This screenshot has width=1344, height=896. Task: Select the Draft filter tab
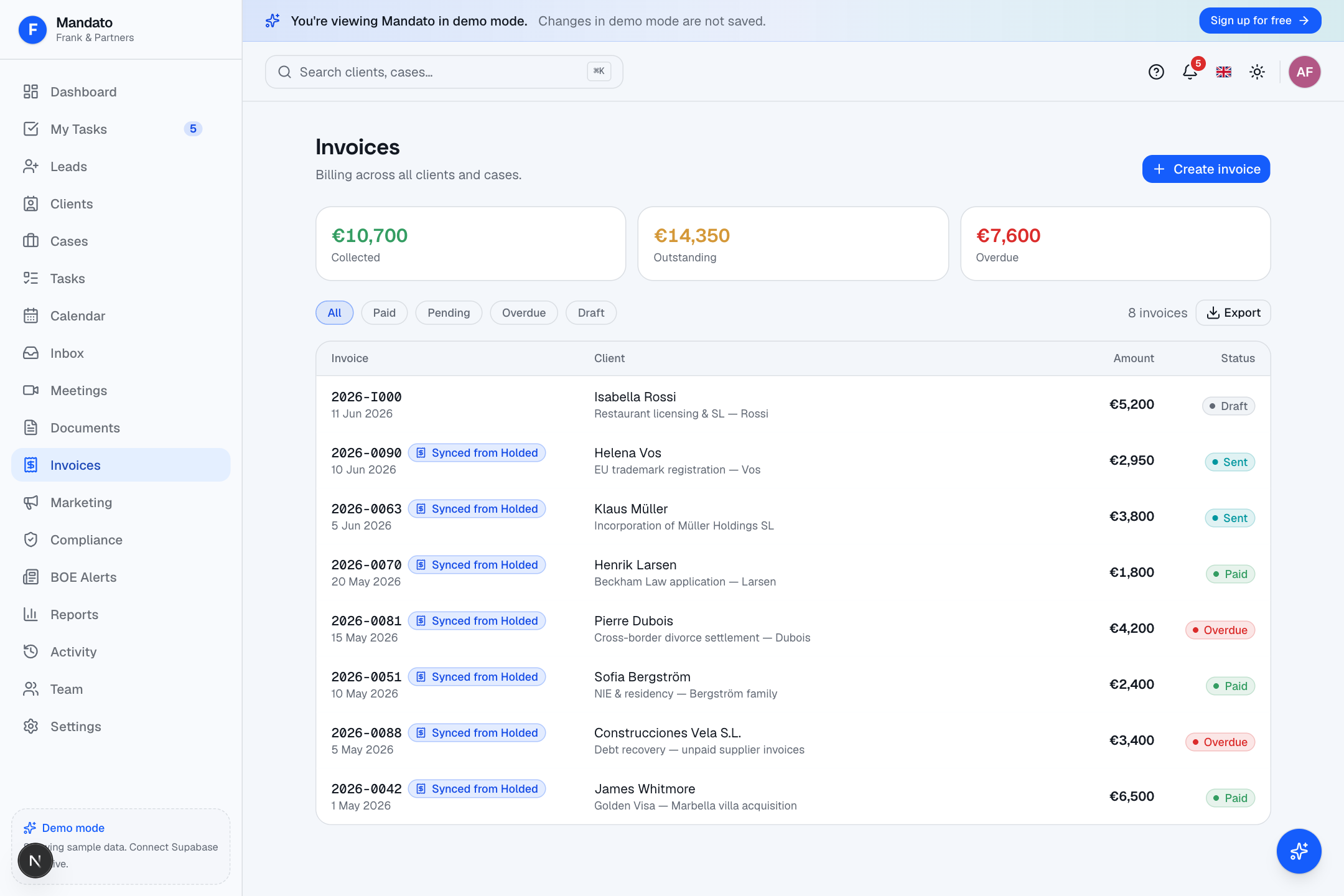591,313
